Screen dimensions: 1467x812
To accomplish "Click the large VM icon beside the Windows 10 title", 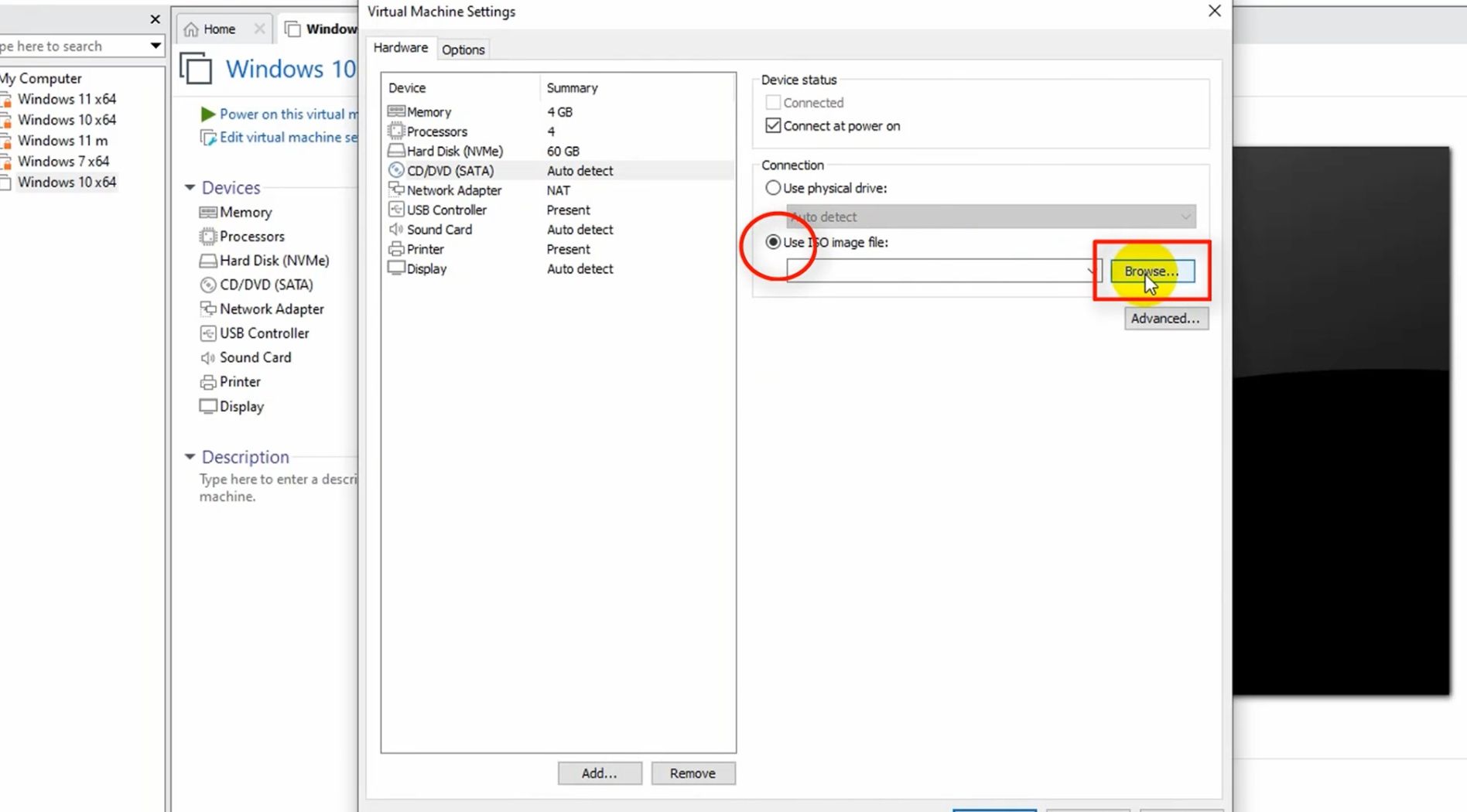I will (196, 68).
